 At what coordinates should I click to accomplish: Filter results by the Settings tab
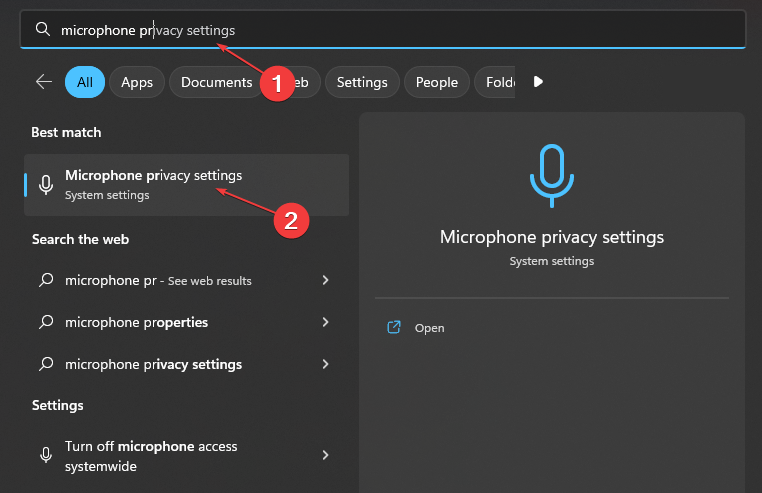pos(361,82)
